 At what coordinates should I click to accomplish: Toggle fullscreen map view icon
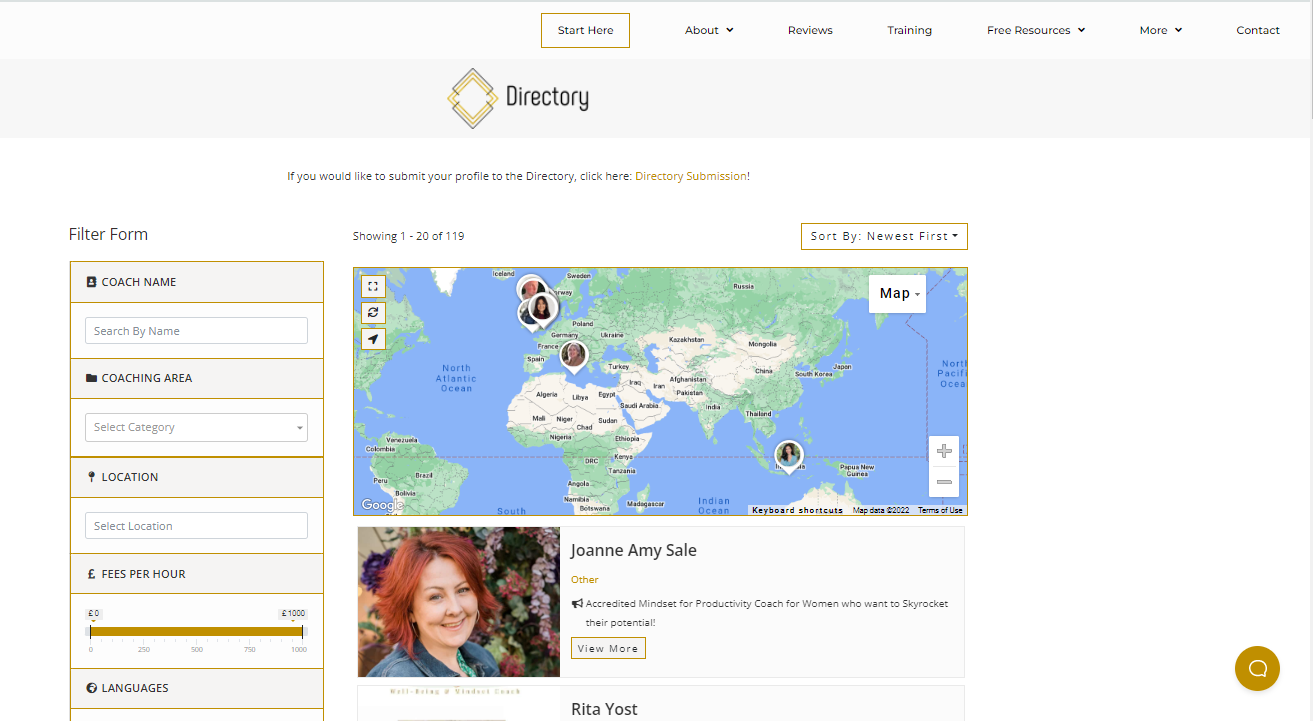[373, 286]
